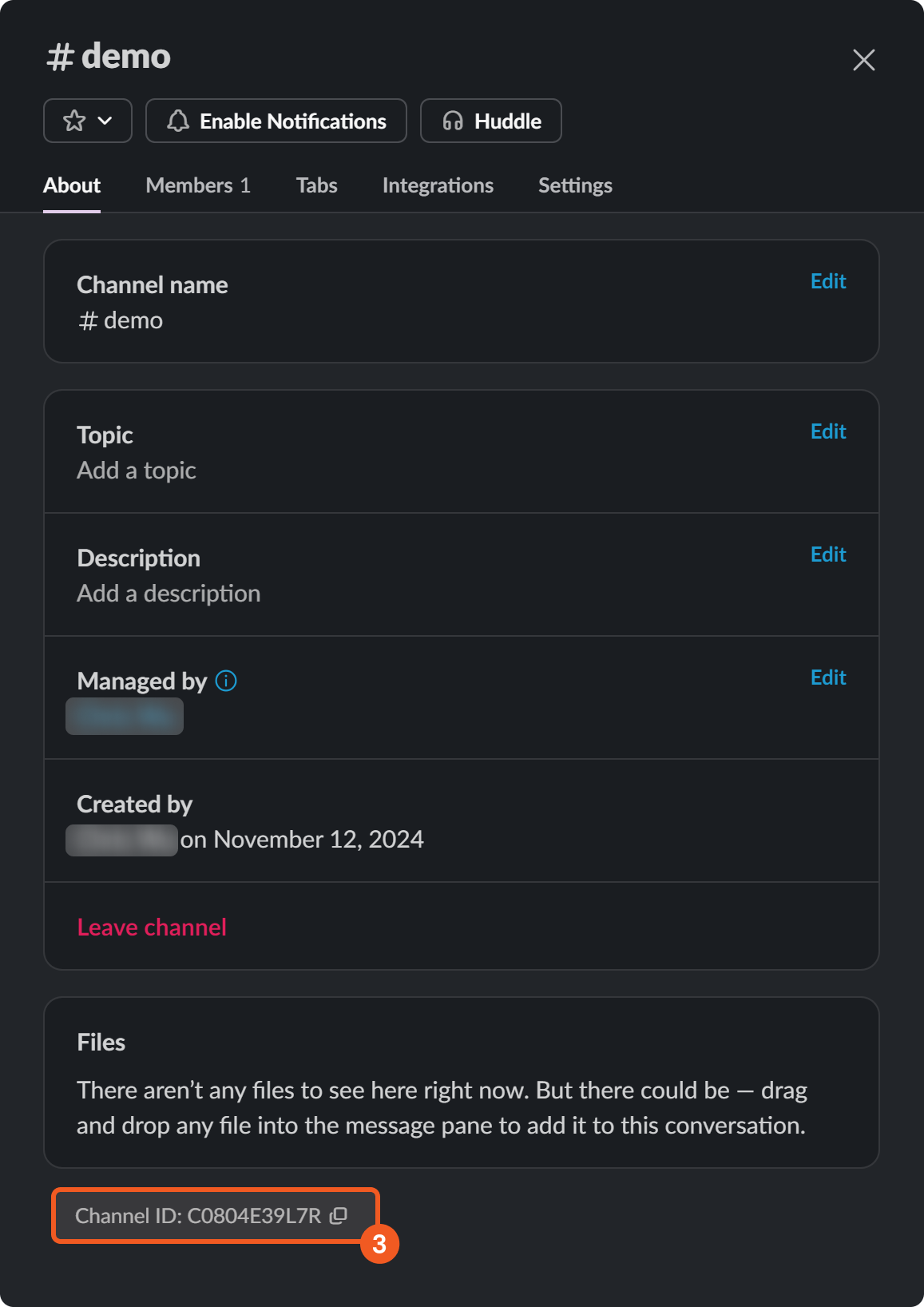The image size is (924, 1307).
Task: Click the Add a topic placeholder
Action: (x=137, y=471)
